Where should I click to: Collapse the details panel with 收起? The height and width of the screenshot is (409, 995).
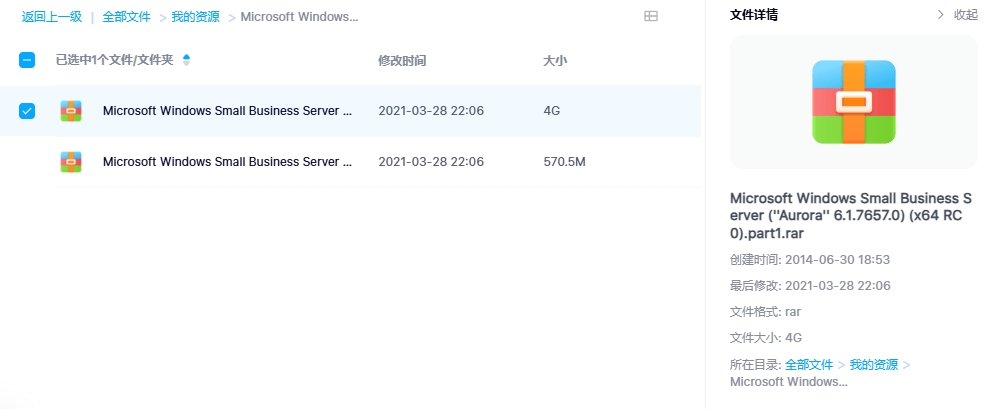[x=965, y=15]
